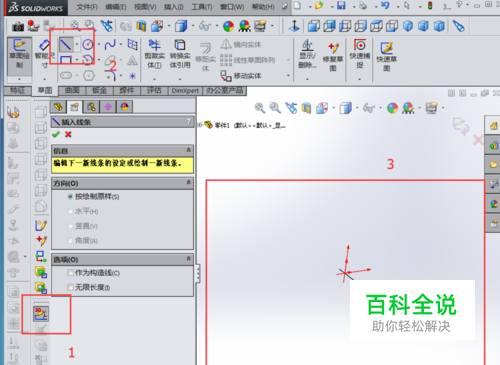Image resolution: width=500 pixels, height=365 pixels.
Task: Collapse the Message (信息) section
Action: point(189,150)
